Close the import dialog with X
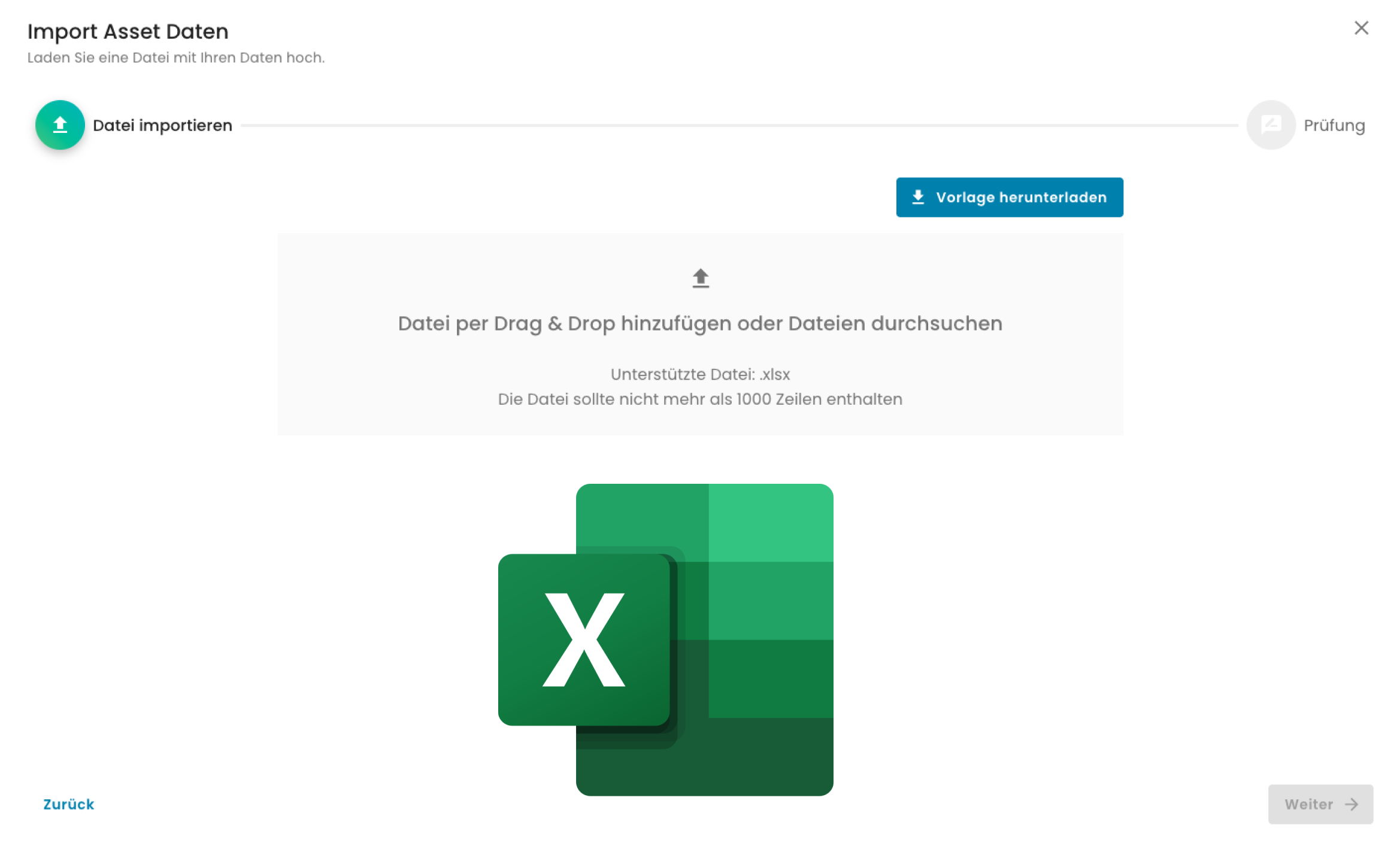Viewport: 1400px width, 849px height. click(1361, 28)
